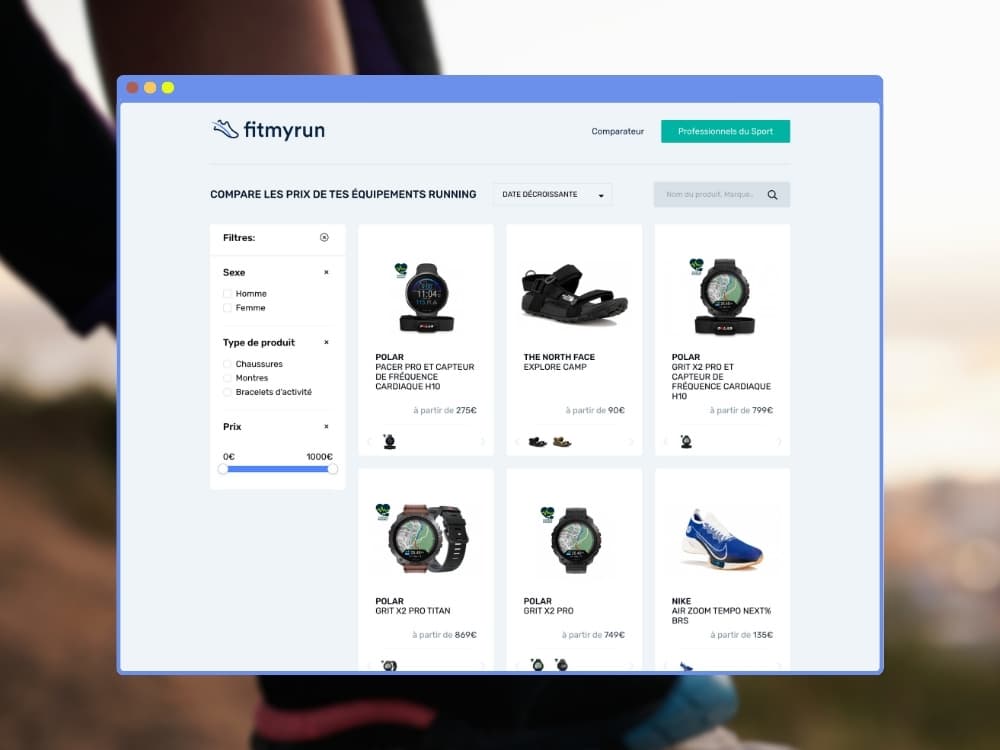The height and width of the screenshot is (750, 1000).
Task: Select the Pacer Pro variant thumbnail icon
Action: [390, 441]
